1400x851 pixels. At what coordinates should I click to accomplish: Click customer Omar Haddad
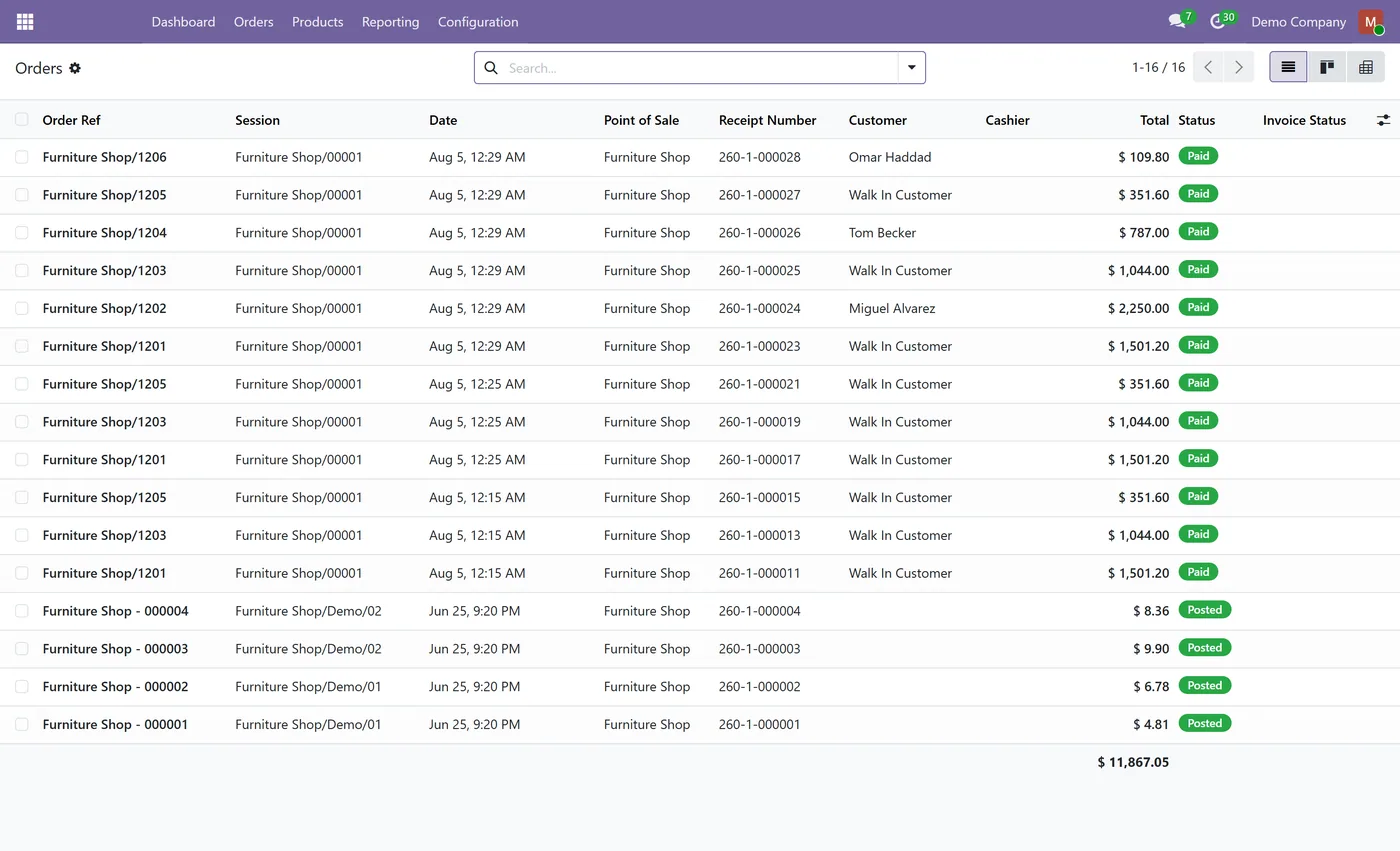(x=890, y=157)
